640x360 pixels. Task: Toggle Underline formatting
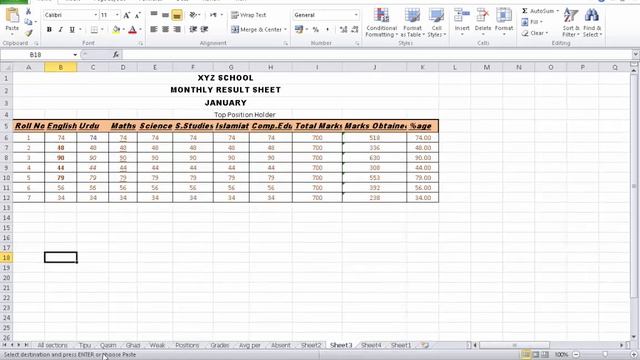(x=72, y=29)
